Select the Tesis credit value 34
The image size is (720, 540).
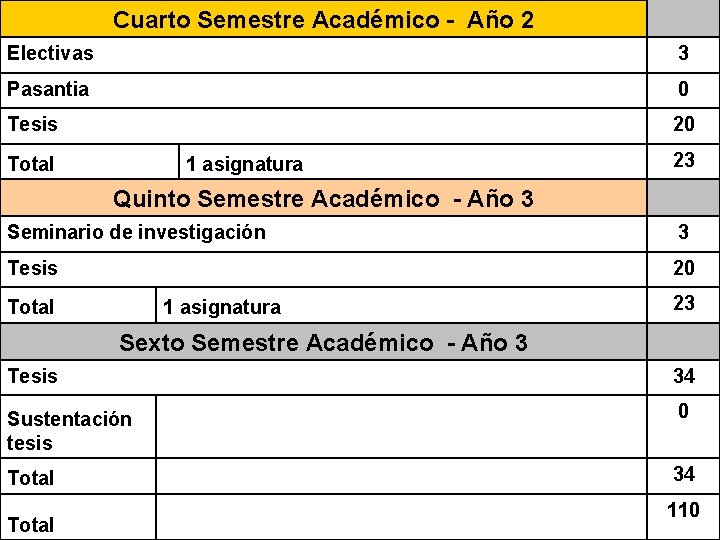683,376
